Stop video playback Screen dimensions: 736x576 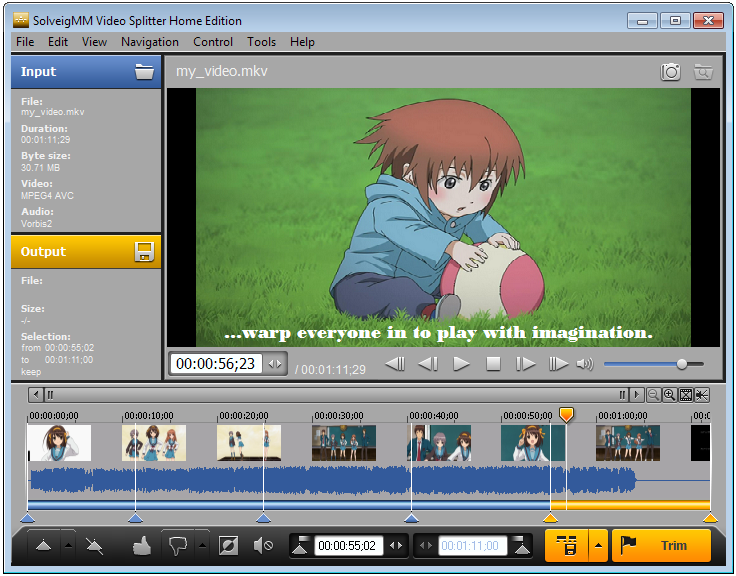click(x=493, y=364)
